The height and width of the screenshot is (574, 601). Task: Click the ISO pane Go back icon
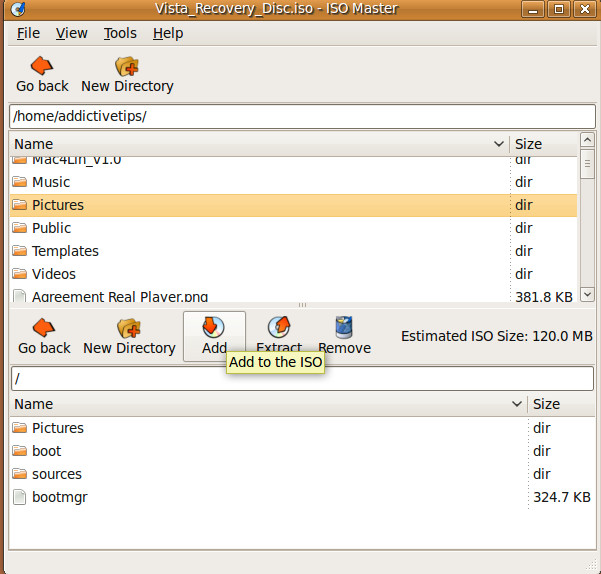(44, 328)
